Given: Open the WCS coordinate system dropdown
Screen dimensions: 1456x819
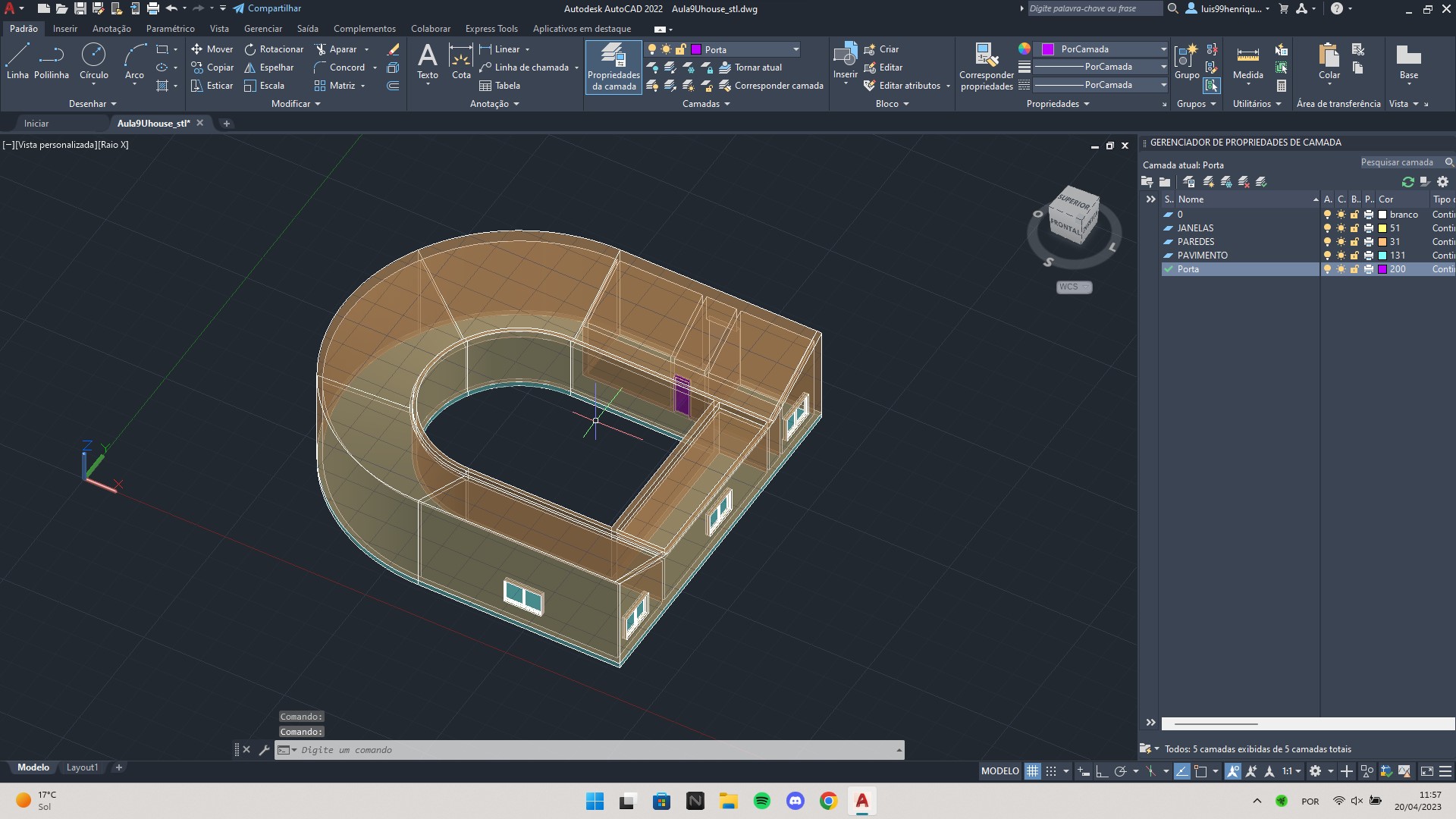Looking at the screenshot, I should 1075,287.
